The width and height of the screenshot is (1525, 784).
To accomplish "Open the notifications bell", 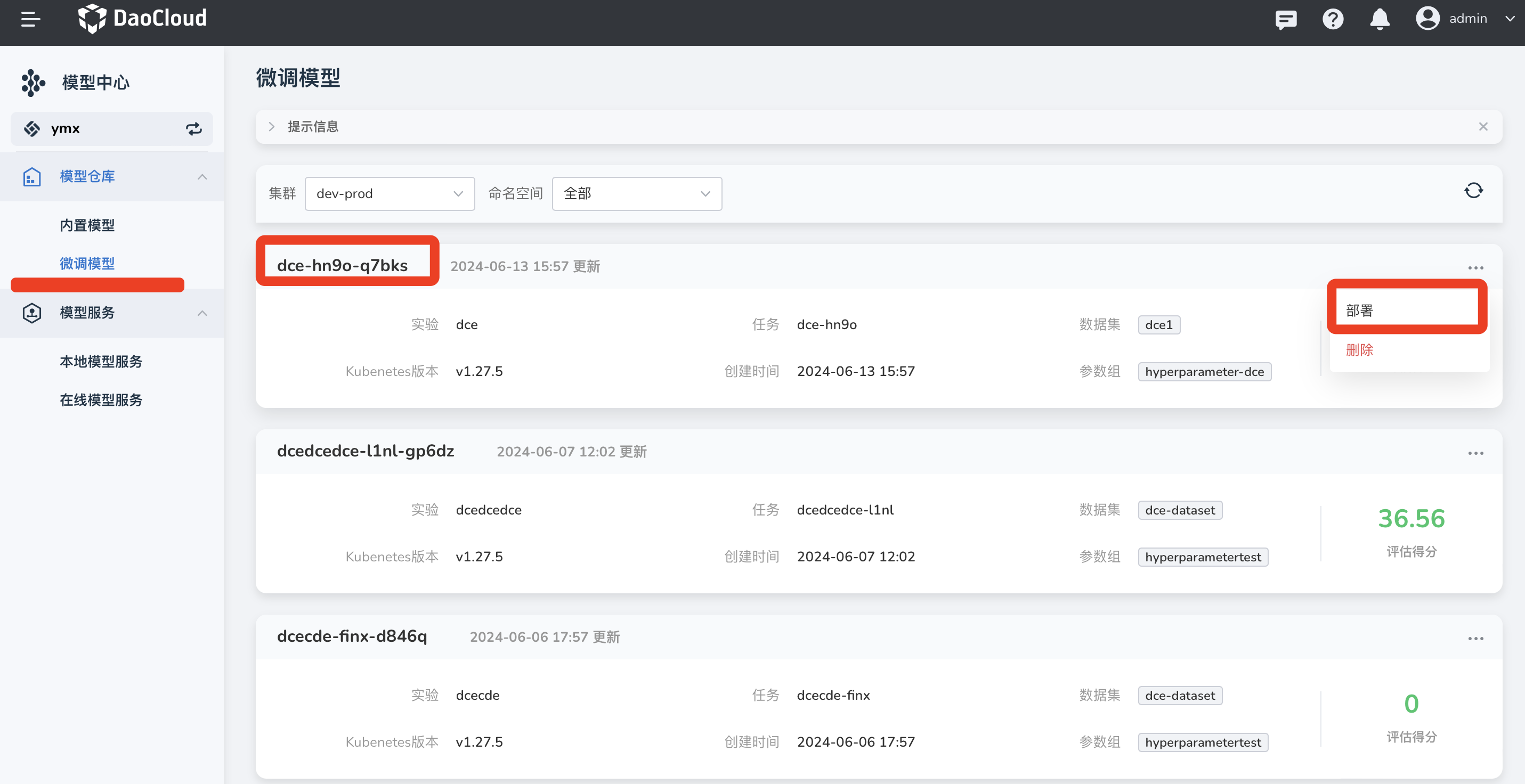I will tap(1380, 19).
